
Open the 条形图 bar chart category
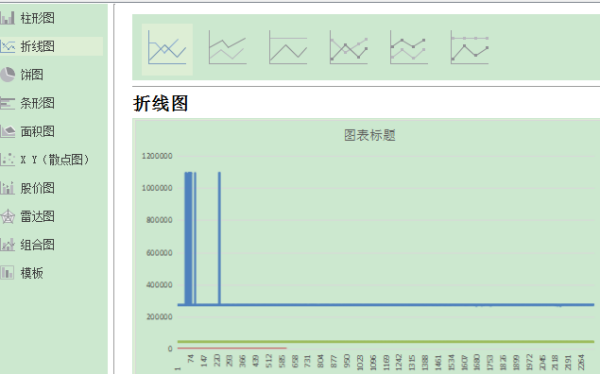[x=37, y=103]
